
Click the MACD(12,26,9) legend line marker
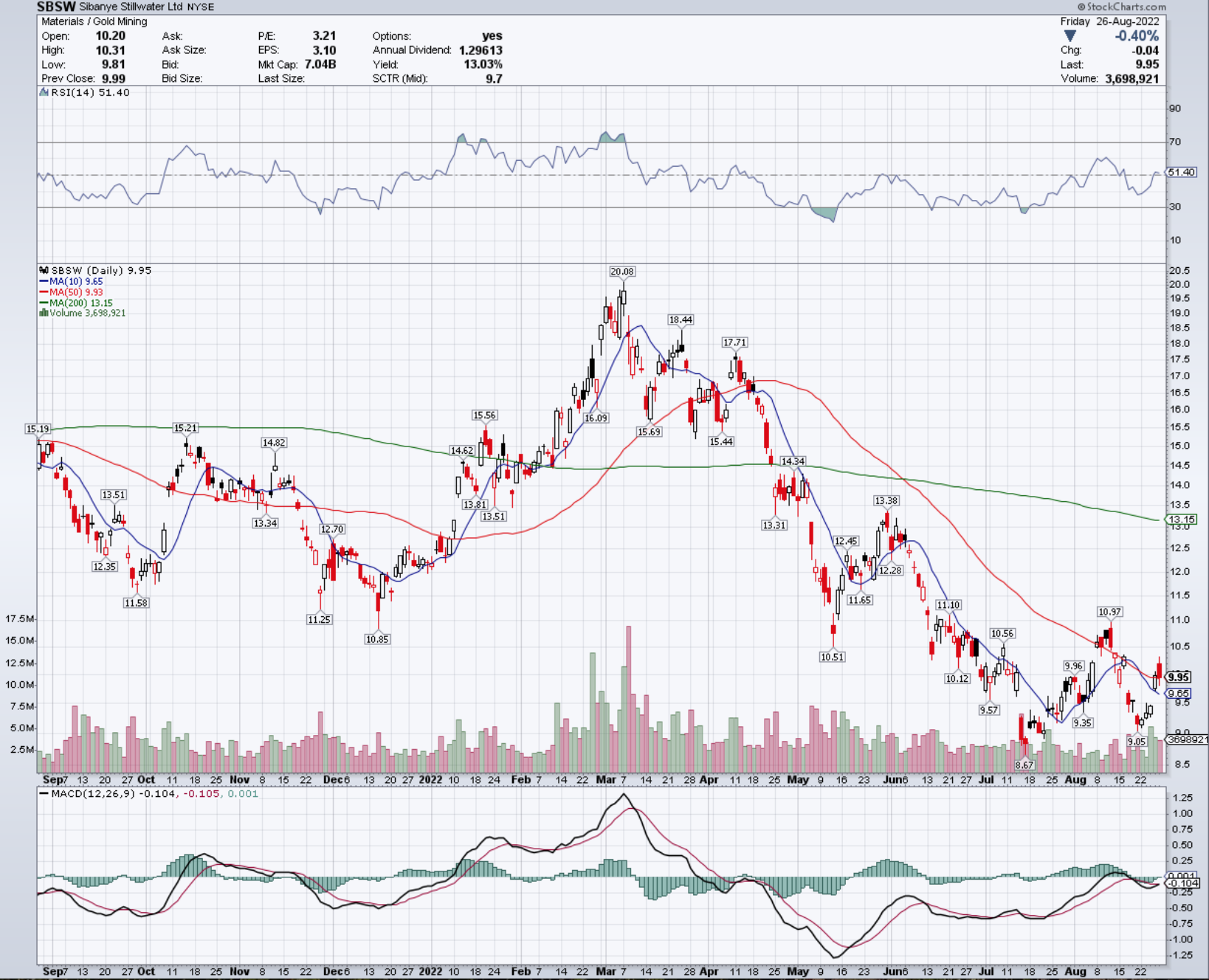point(44,794)
